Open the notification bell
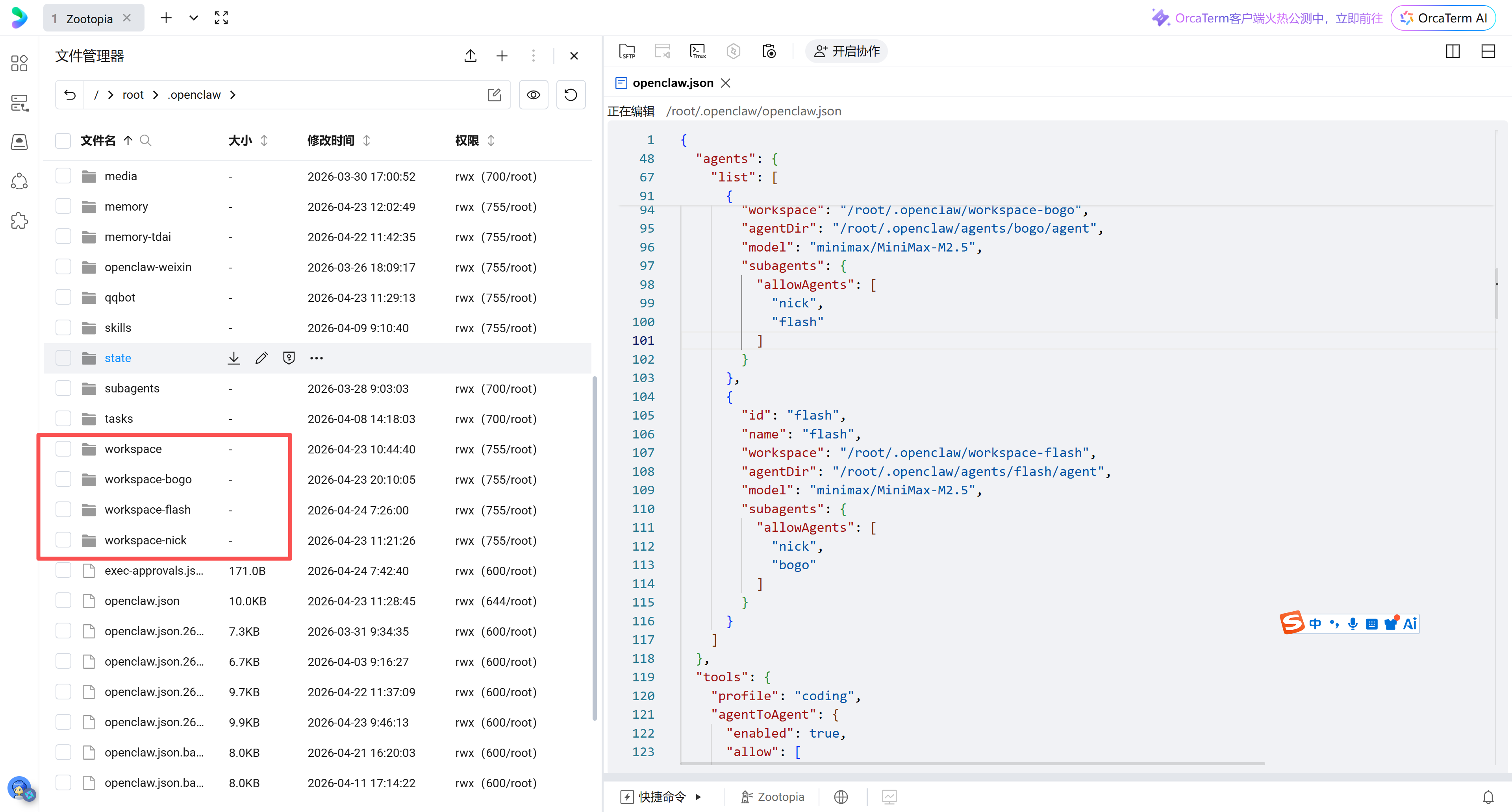The height and width of the screenshot is (812, 1512). [x=1488, y=797]
